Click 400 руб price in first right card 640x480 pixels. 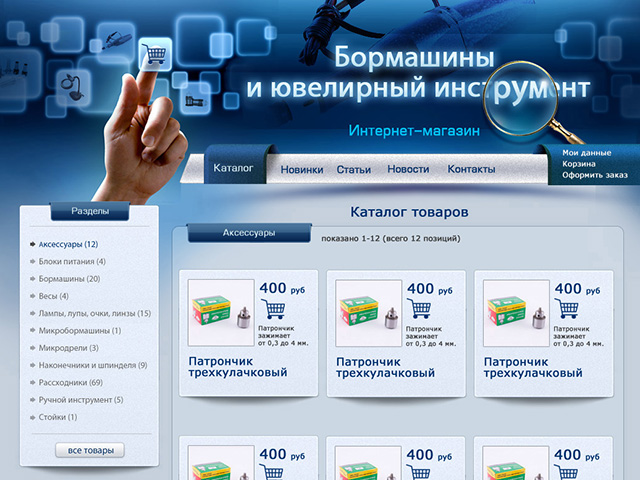coord(577,289)
